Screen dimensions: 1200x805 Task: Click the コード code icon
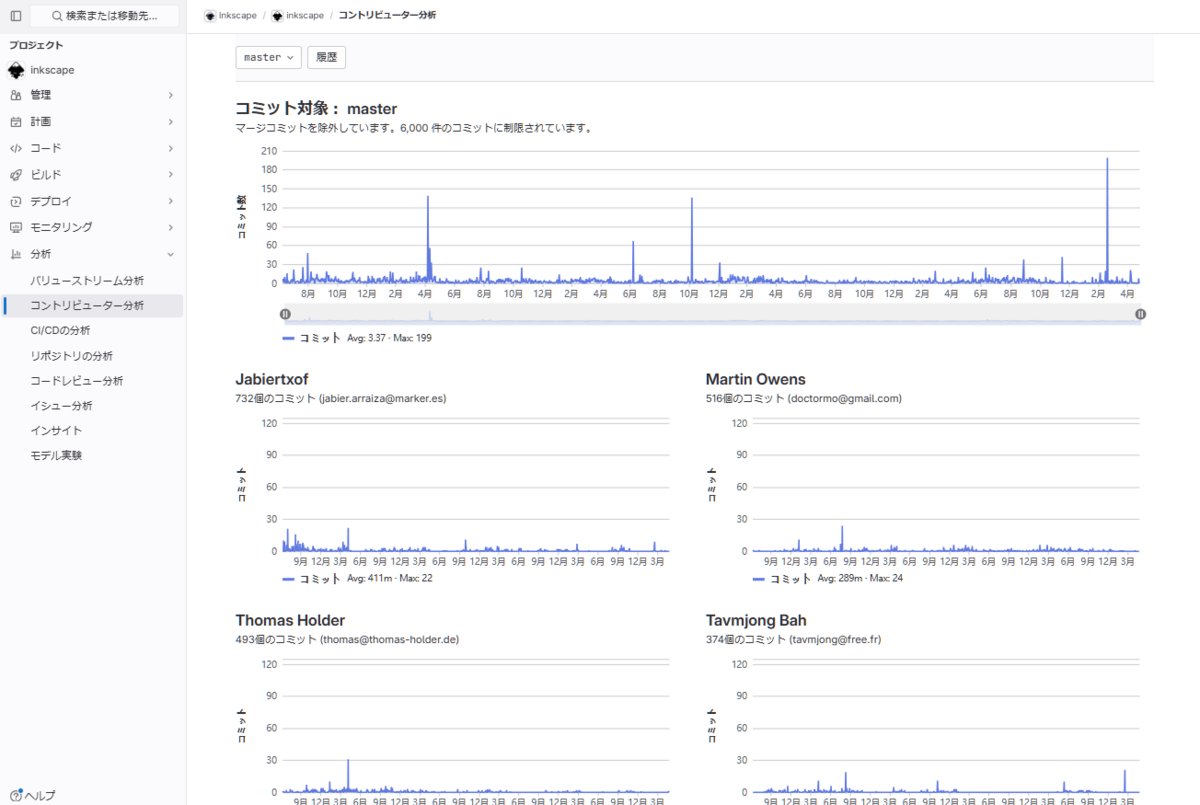pos(15,148)
